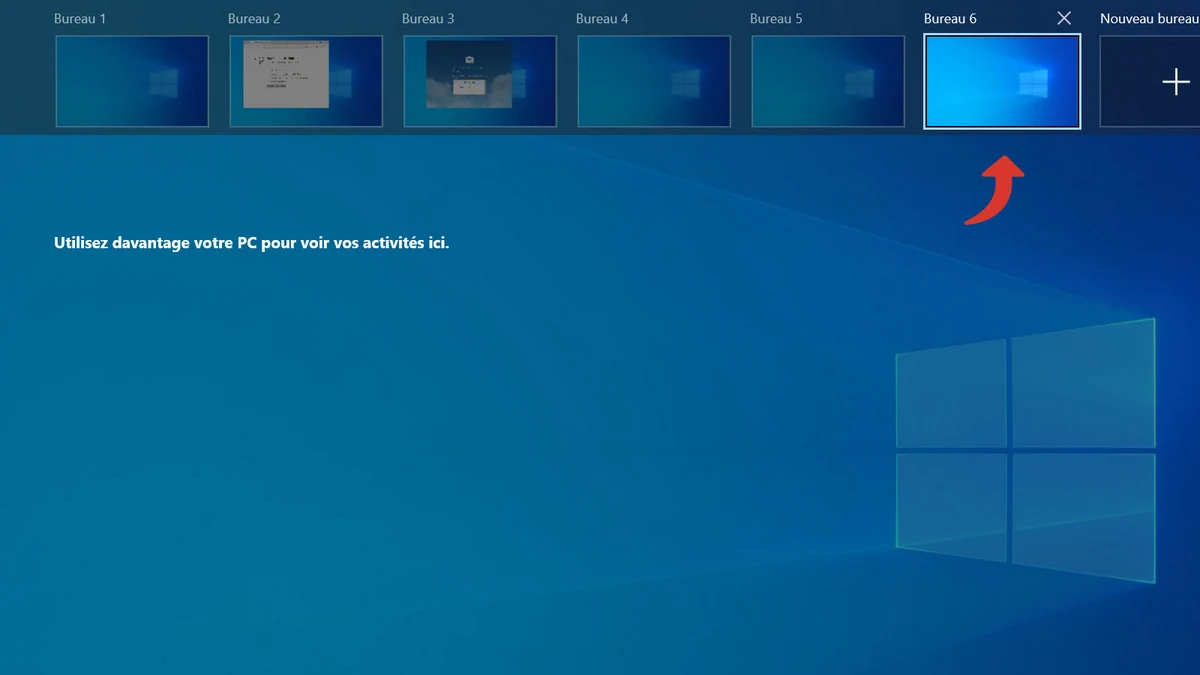This screenshot has width=1200, height=675.
Task: Click the activity history message text
Action: [252, 242]
